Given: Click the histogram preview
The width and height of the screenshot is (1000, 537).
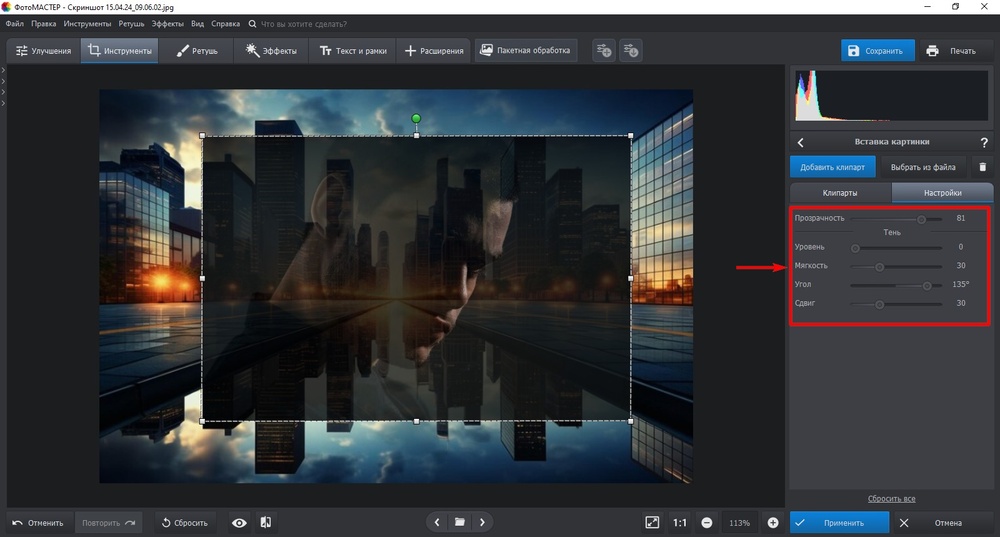Looking at the screenshot, I should point(891,96).
